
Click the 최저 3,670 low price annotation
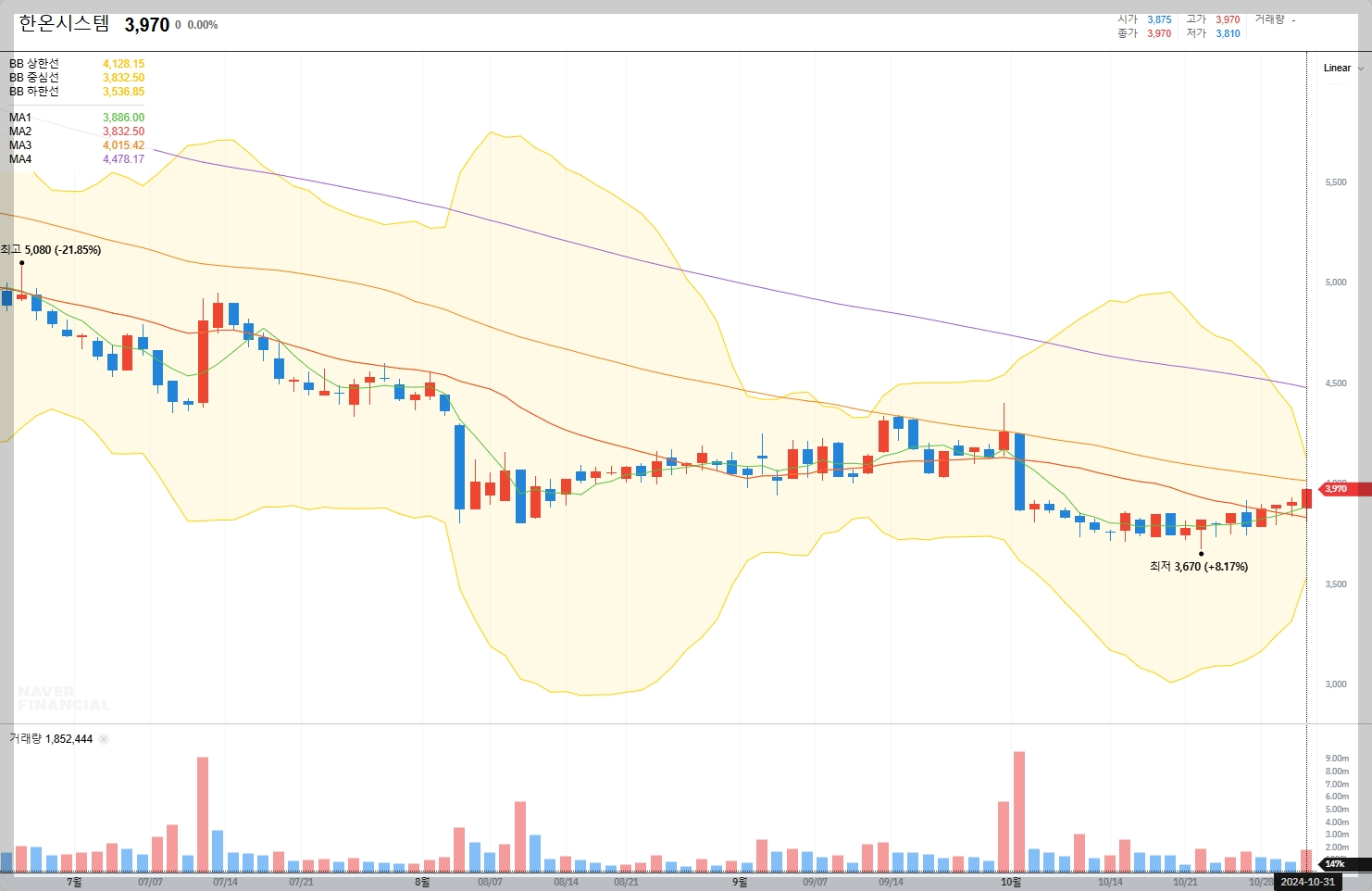(x=1199, y=567)
